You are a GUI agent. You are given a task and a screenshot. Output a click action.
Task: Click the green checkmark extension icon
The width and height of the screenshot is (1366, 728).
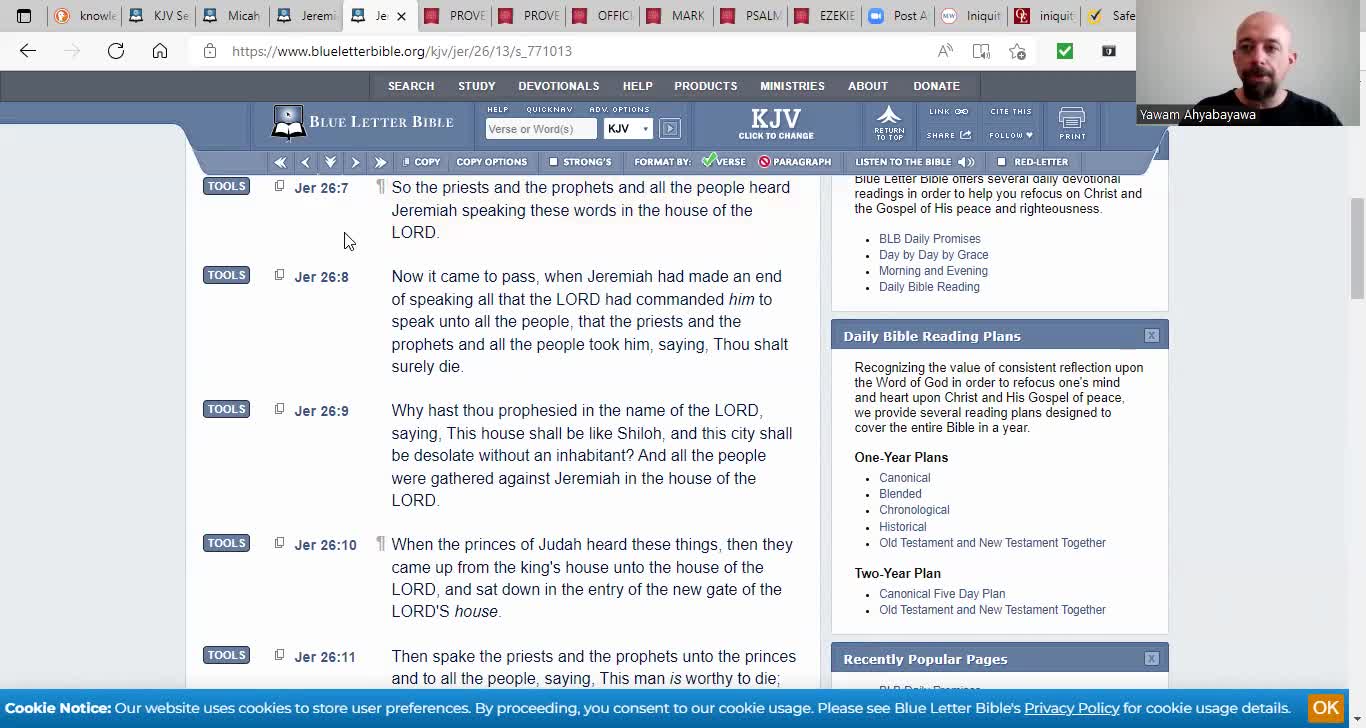[x=1064, y=51]
